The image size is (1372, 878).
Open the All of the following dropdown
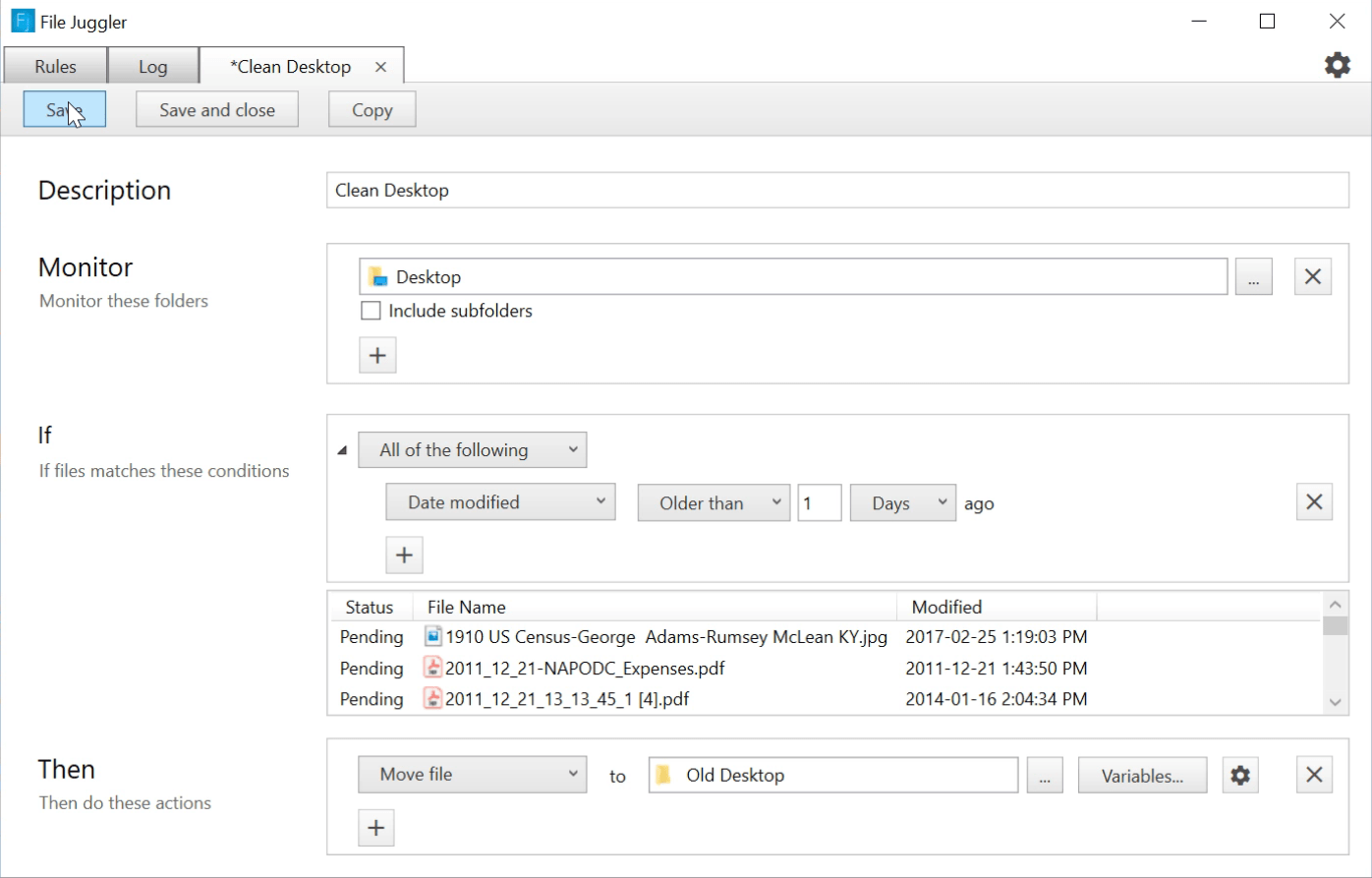pyautogui.click(x=473, y=449)
